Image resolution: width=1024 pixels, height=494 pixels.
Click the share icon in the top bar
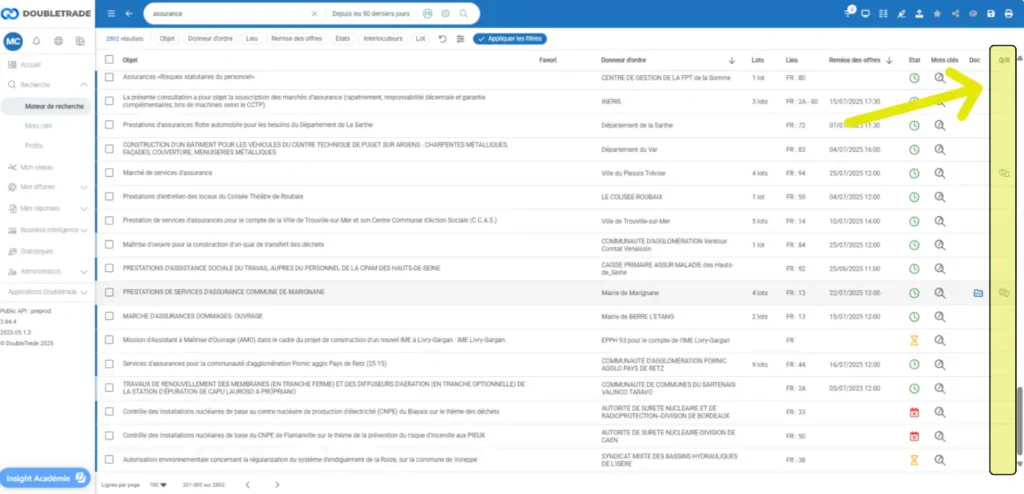tap(955, 13)
